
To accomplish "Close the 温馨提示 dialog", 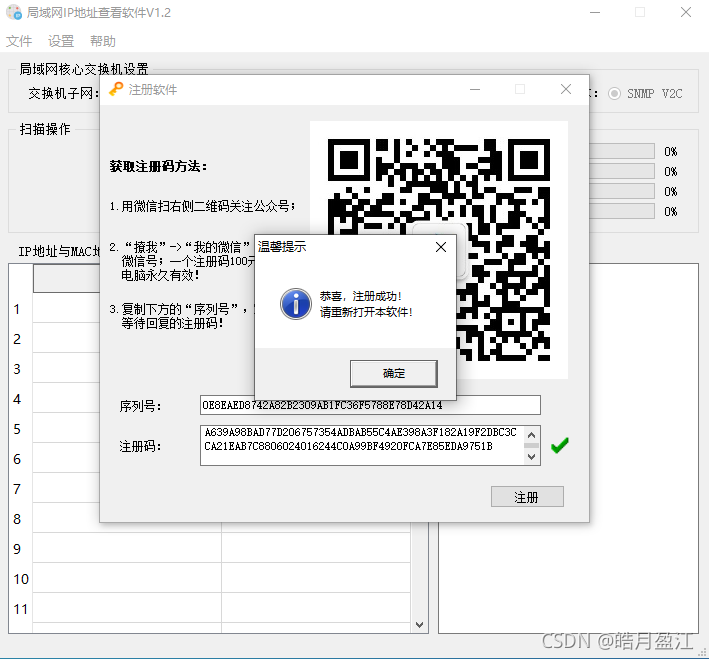I will (x=441, y=247).
